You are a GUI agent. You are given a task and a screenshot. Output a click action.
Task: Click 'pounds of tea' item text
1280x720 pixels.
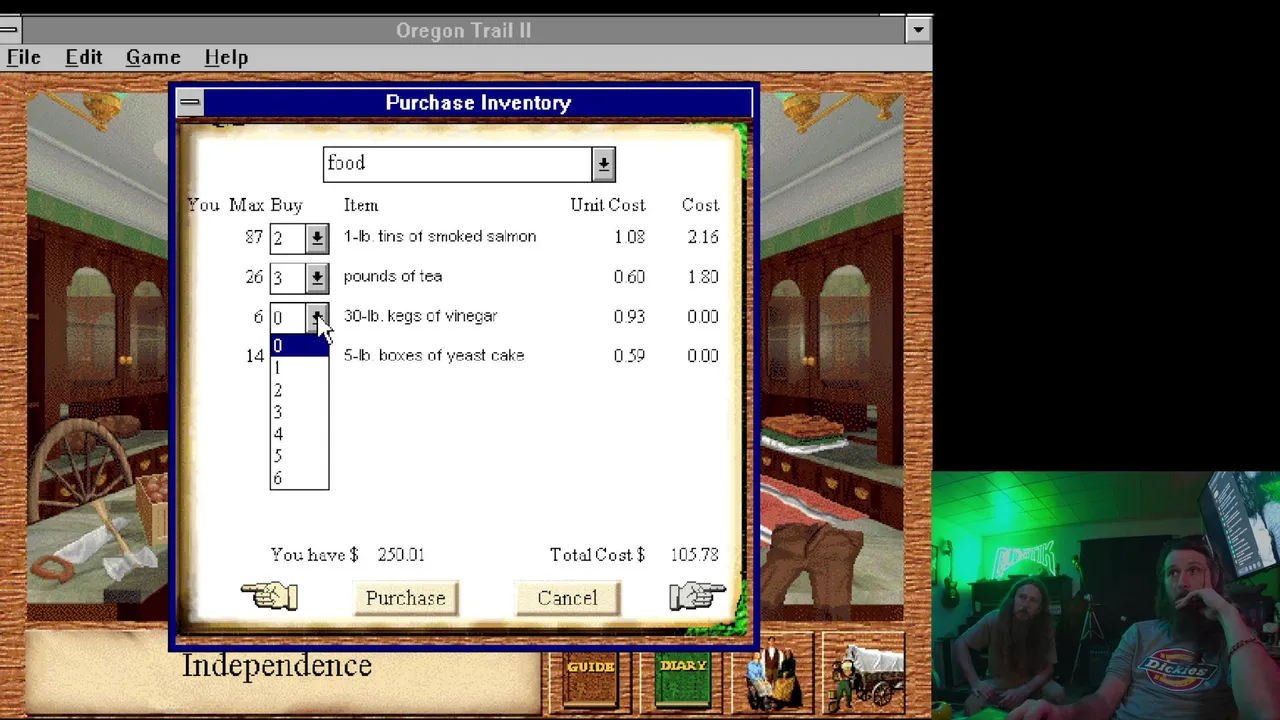393,276
